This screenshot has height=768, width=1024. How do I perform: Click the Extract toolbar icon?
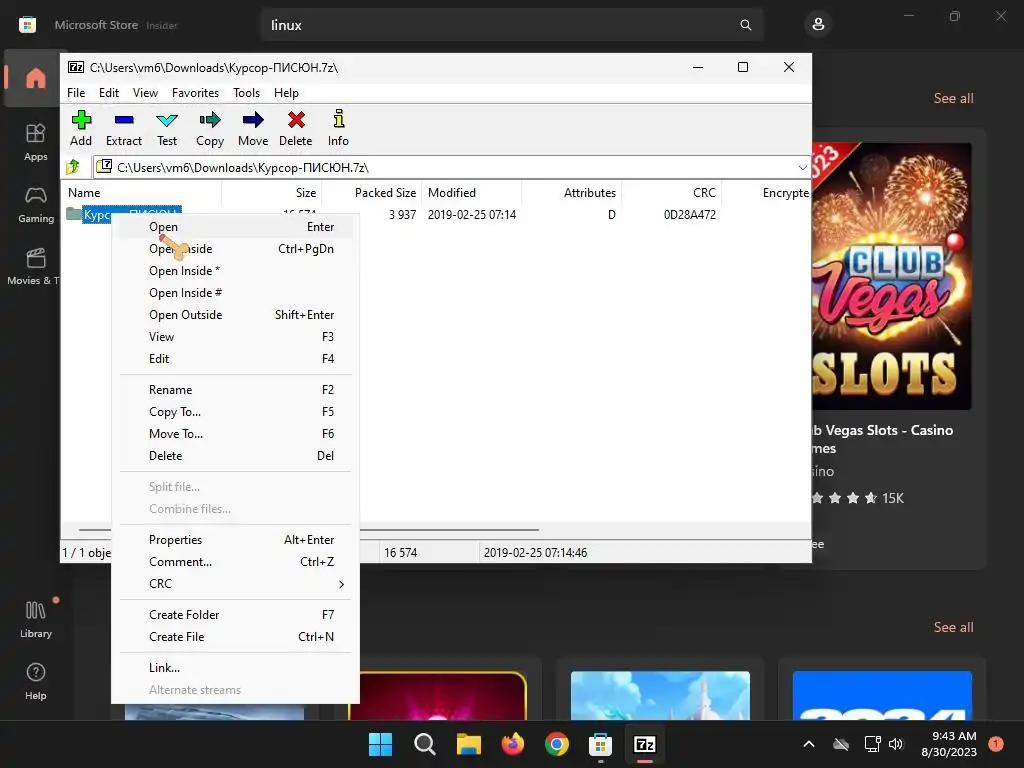123,129
